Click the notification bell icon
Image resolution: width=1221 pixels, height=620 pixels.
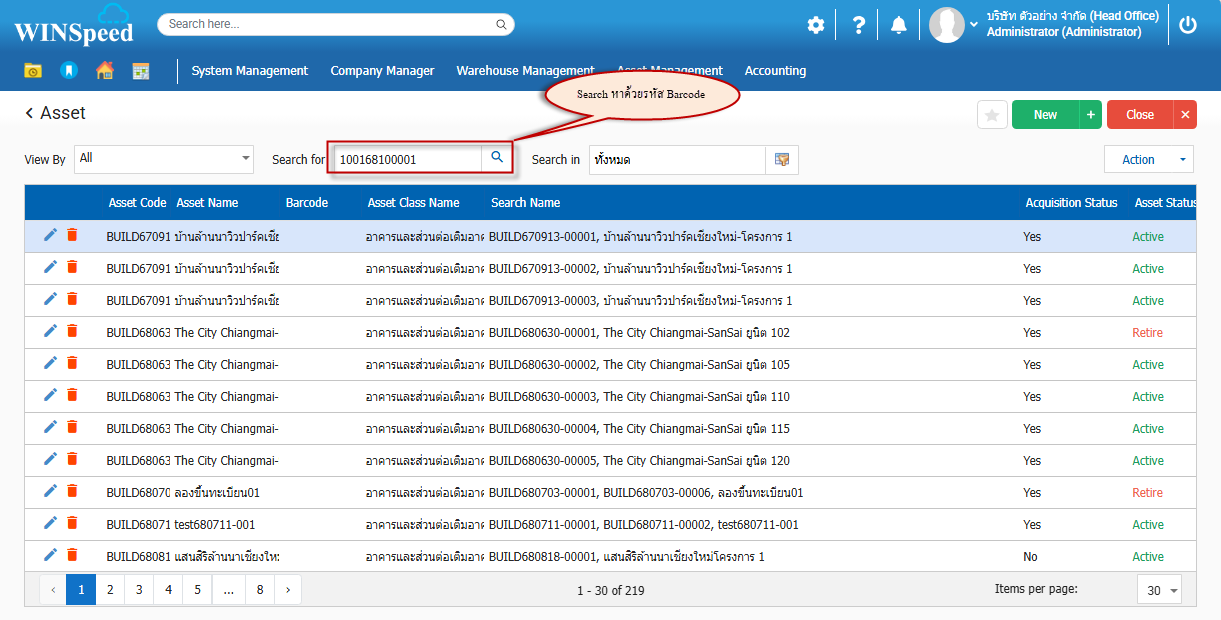pyautogui.click(x=899, y=25)
